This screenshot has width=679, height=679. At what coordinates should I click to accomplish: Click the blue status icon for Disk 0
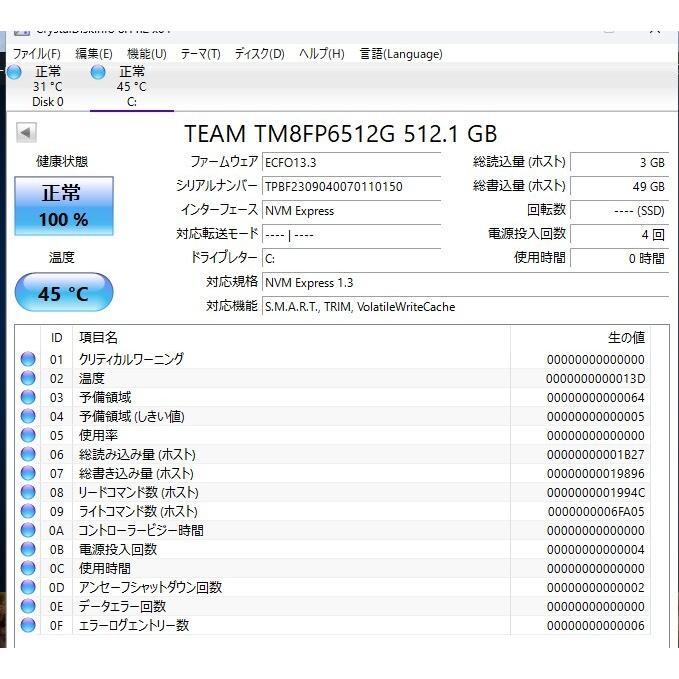(14, 72)
